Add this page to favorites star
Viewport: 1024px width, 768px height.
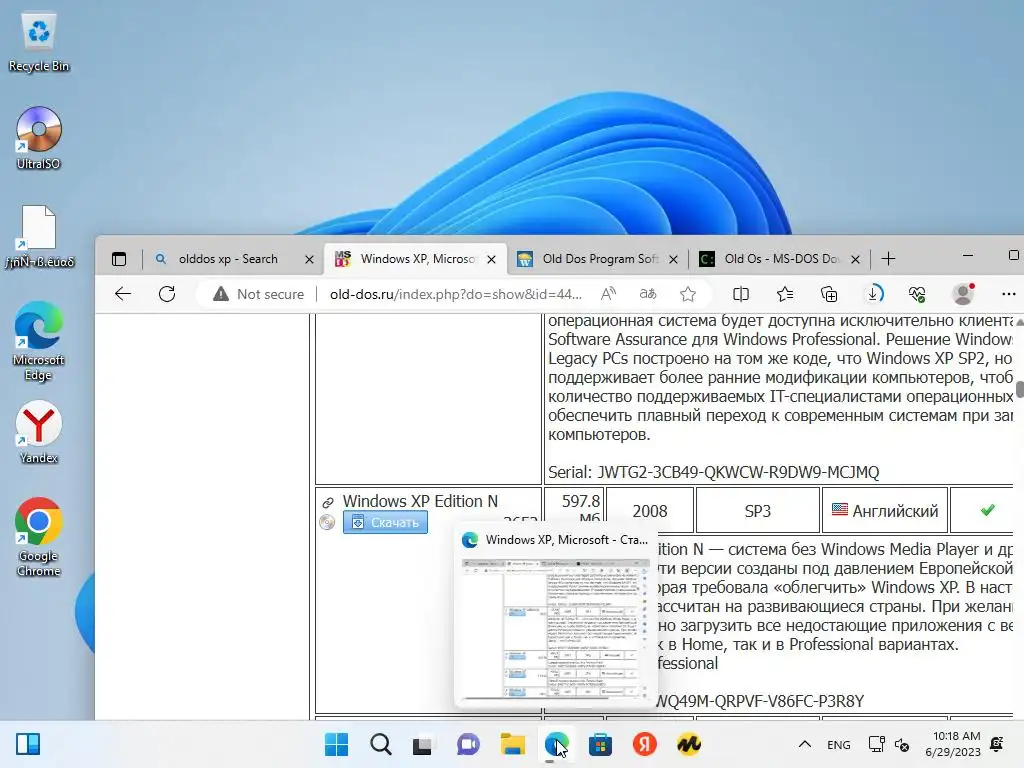[x=688, y=295]
